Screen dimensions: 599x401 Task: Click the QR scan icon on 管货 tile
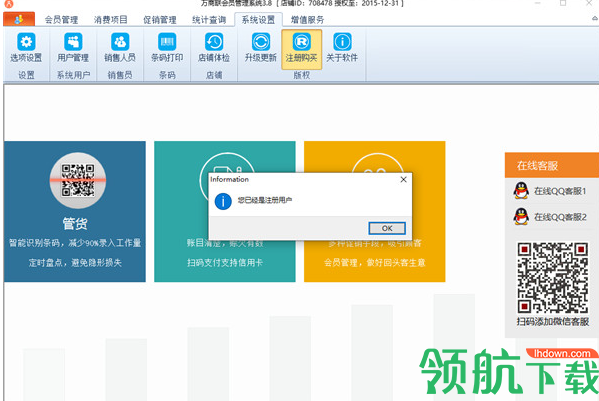pyautogui.click(x=78, y=180)
